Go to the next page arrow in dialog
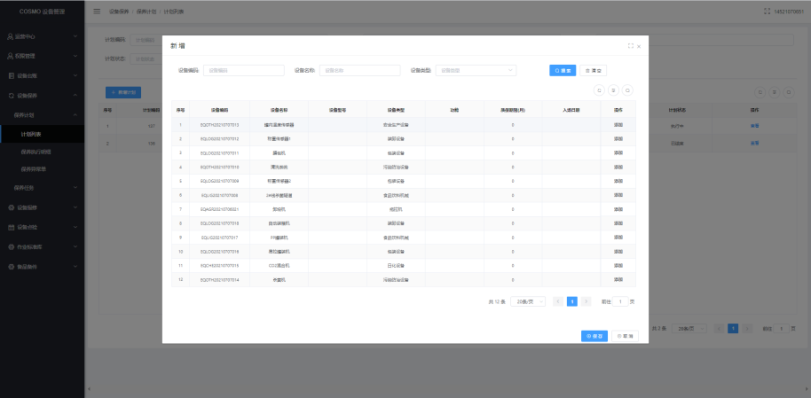This screenshot has width=811, height=398. point(586,301)
